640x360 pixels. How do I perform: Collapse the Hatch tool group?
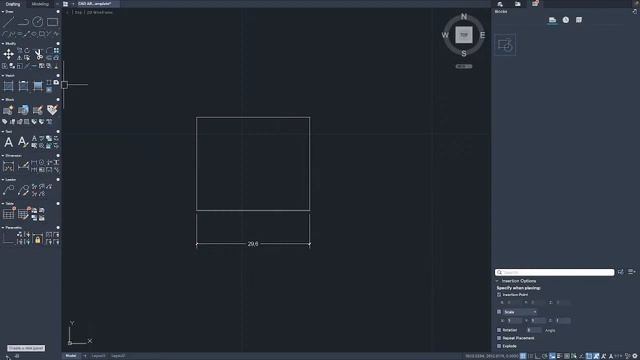coord(3,76)
